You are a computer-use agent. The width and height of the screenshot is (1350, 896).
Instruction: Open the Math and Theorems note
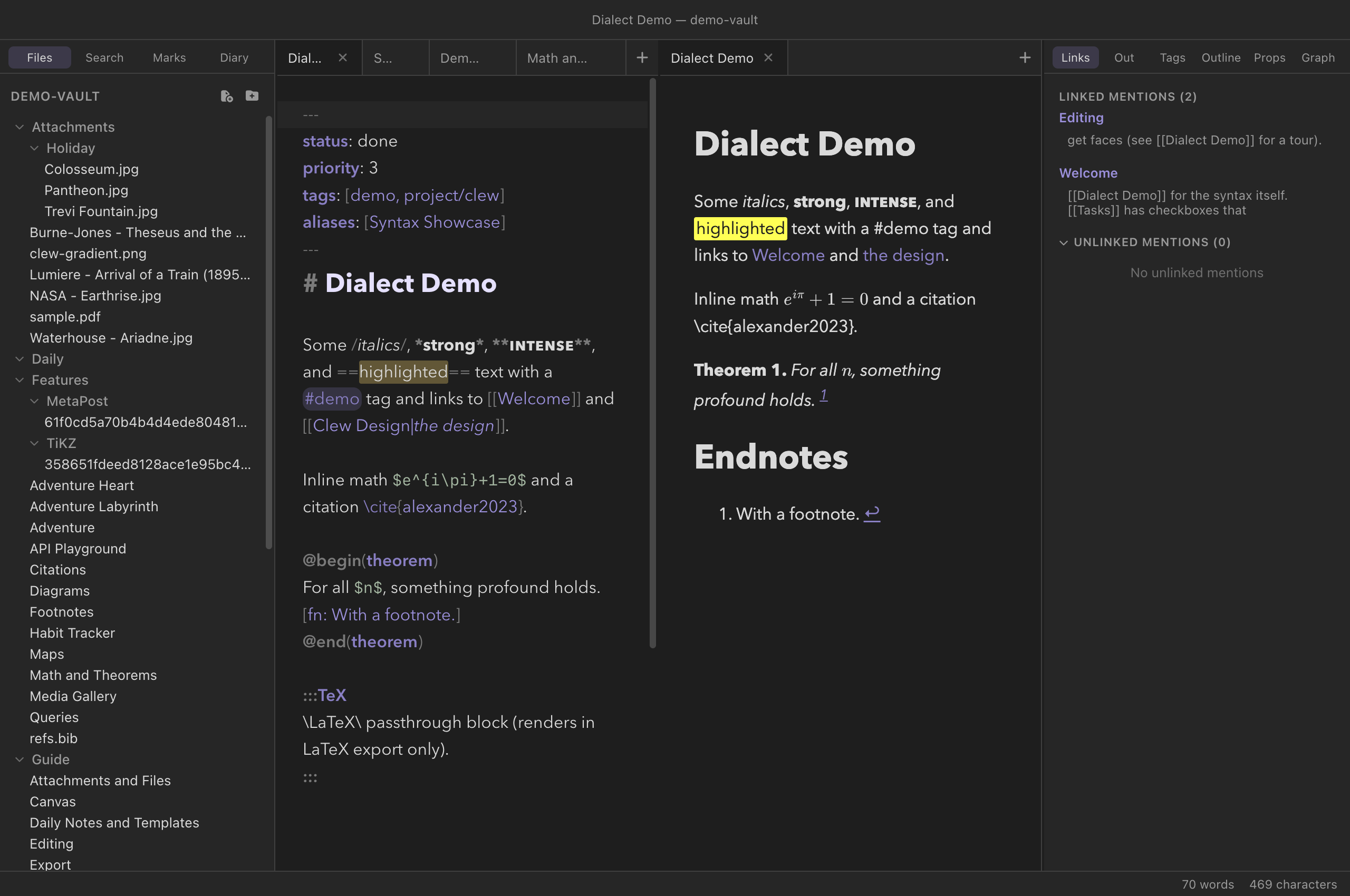(93, 676)
